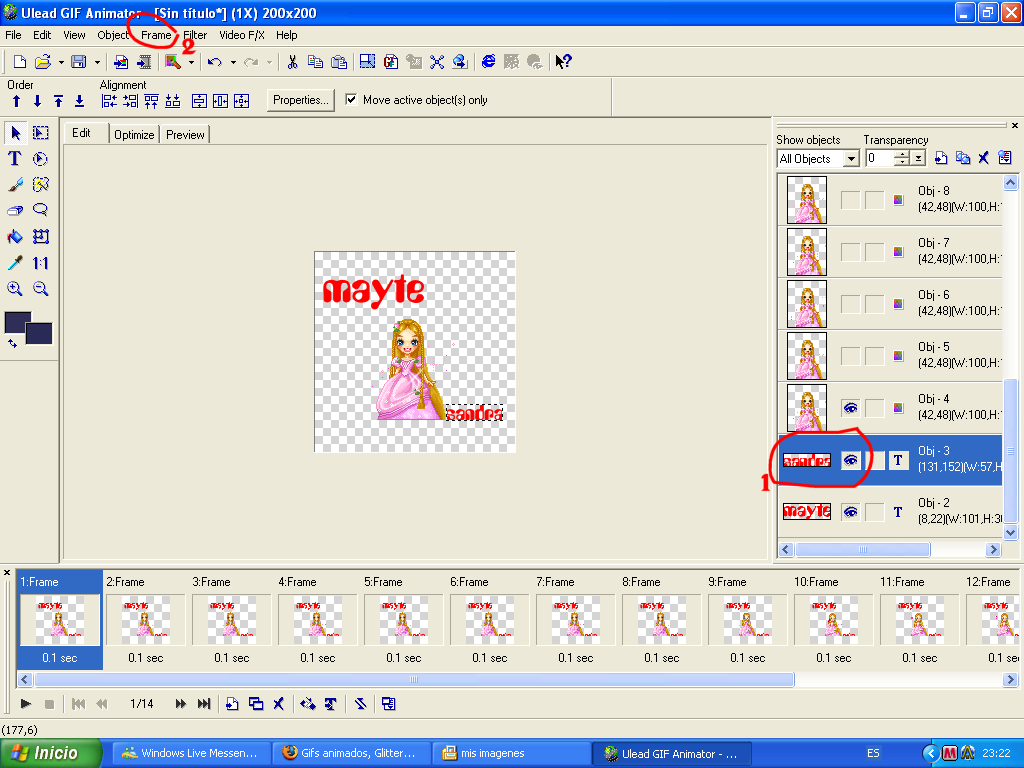Open the mis imagenes folder window
This screenshot has width=1024, height=768.
click(512, 753)
